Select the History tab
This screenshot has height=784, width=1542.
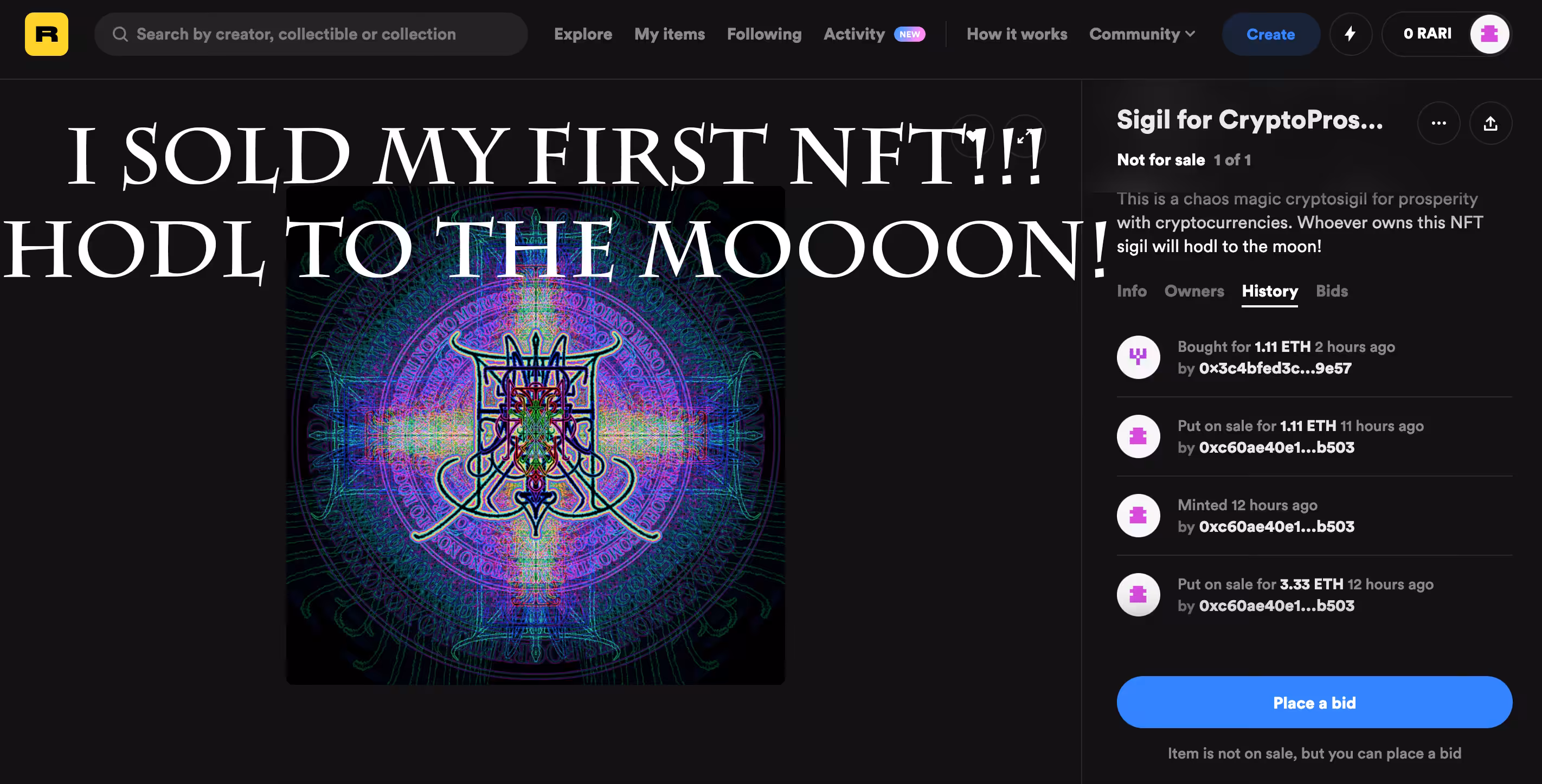(x=1270, y=291)
